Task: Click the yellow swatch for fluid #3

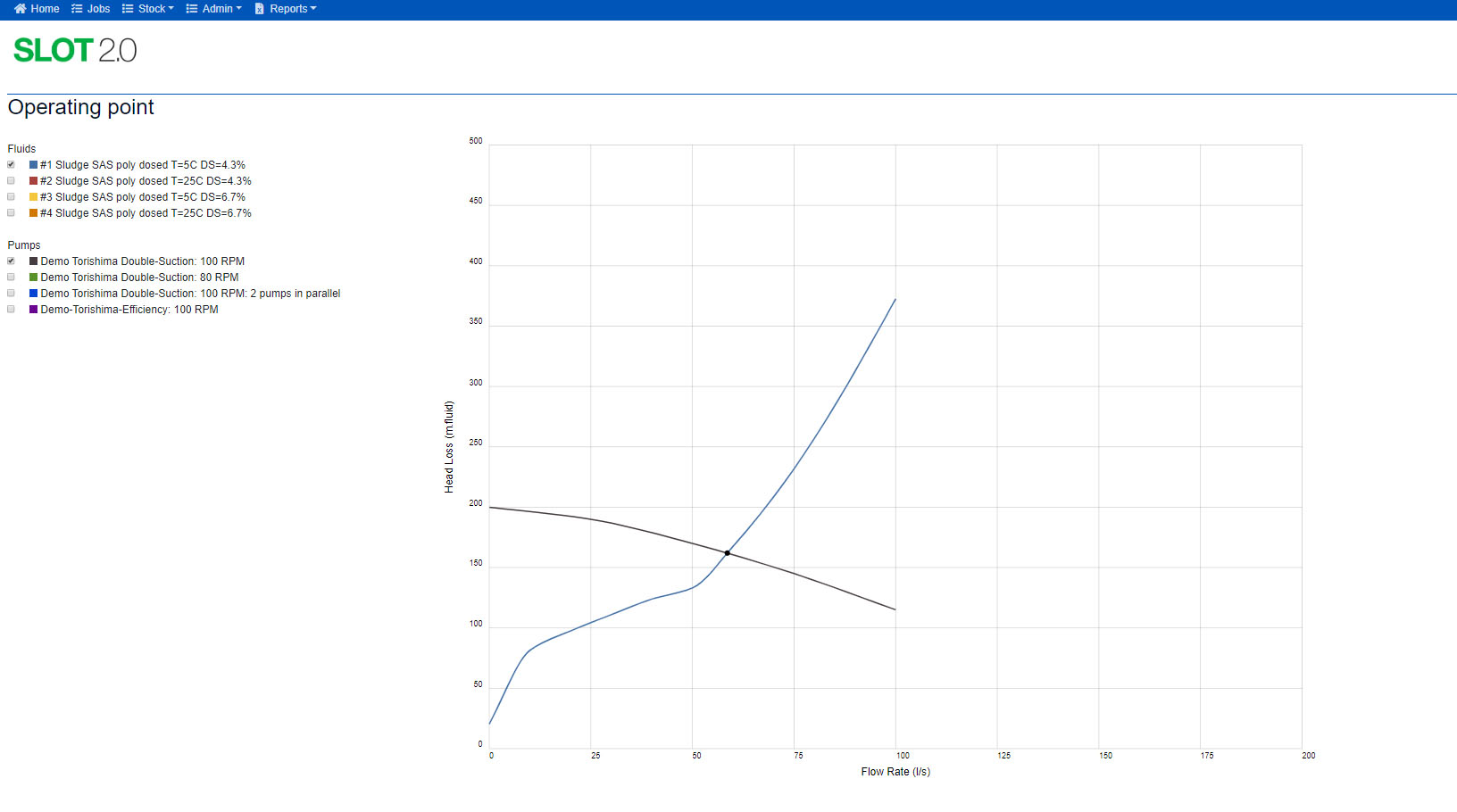Action: pyautogui.click(x=33, y=197)
